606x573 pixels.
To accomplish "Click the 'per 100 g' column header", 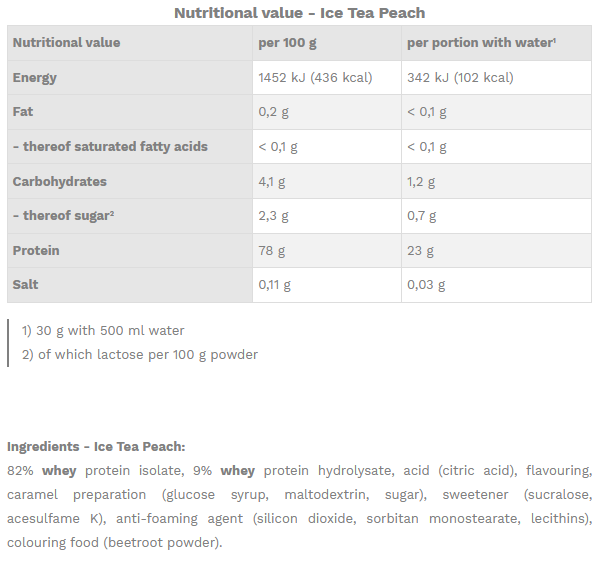I will pyautogui.click(x=287, y=43).
